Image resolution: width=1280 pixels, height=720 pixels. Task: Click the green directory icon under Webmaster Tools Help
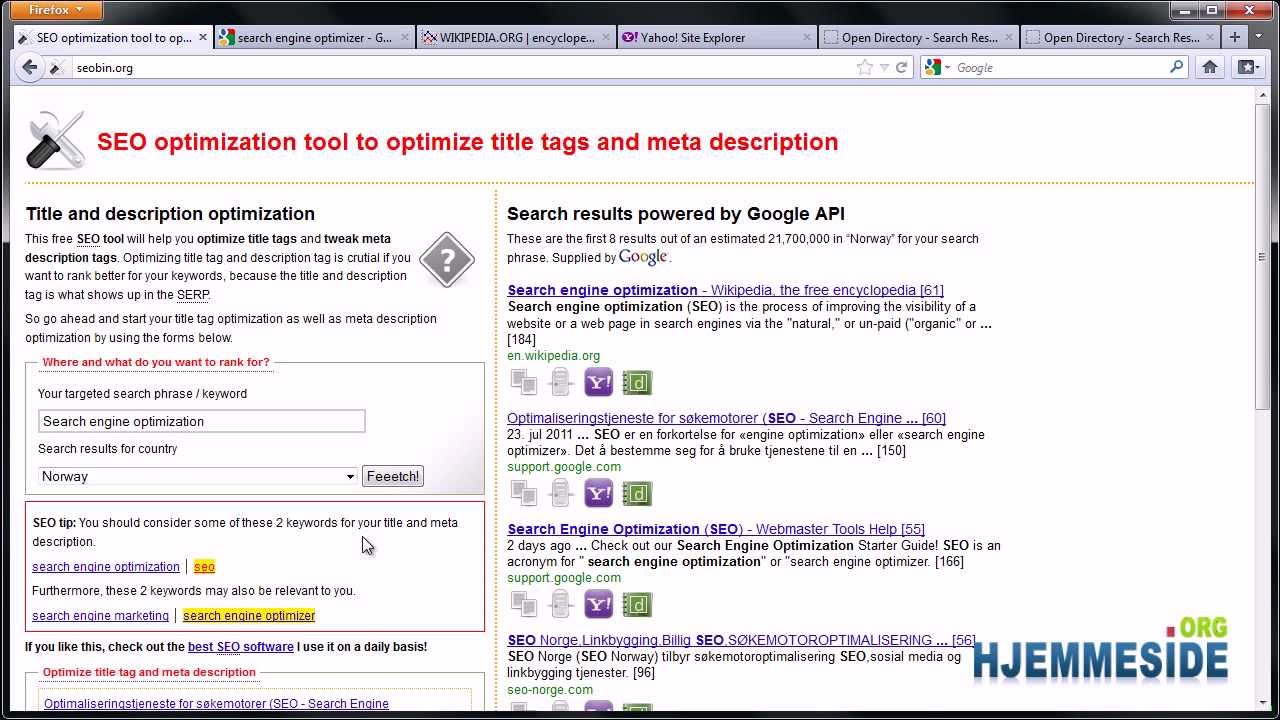click(637, 604)
